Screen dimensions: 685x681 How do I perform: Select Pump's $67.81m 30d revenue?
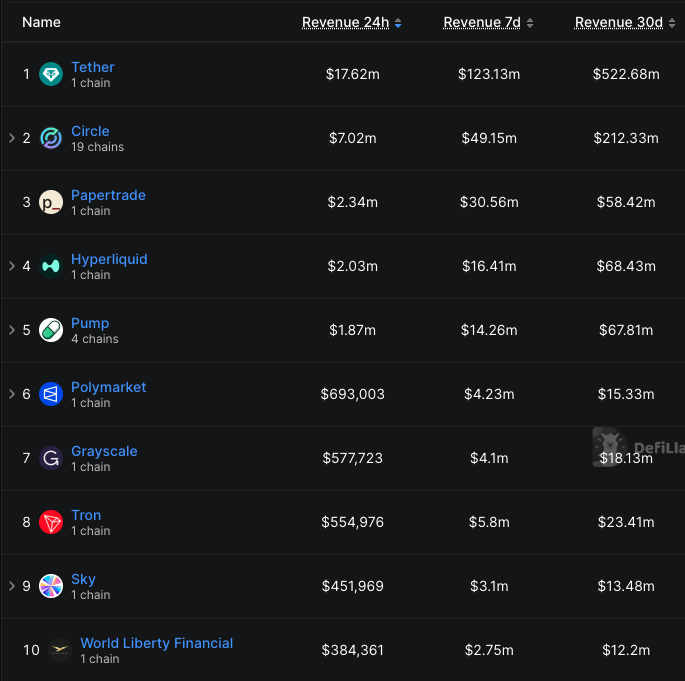click(626, 330)
